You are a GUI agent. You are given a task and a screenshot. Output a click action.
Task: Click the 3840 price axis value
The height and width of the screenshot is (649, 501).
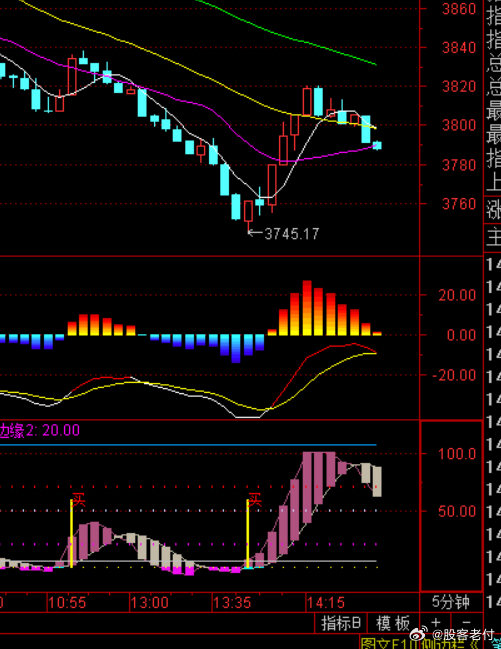coord(459,48)
